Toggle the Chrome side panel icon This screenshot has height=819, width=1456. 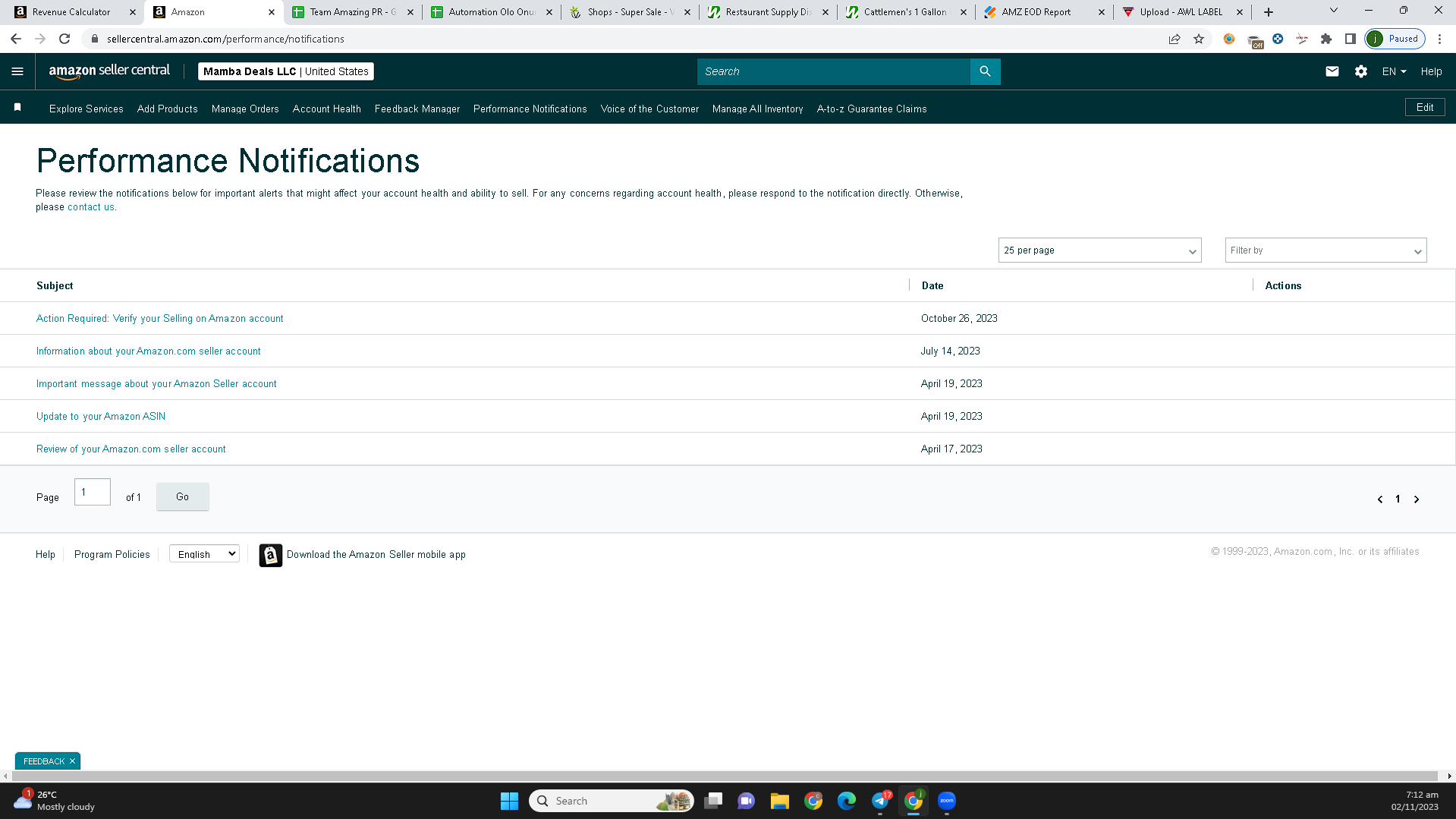(1351, 39)
